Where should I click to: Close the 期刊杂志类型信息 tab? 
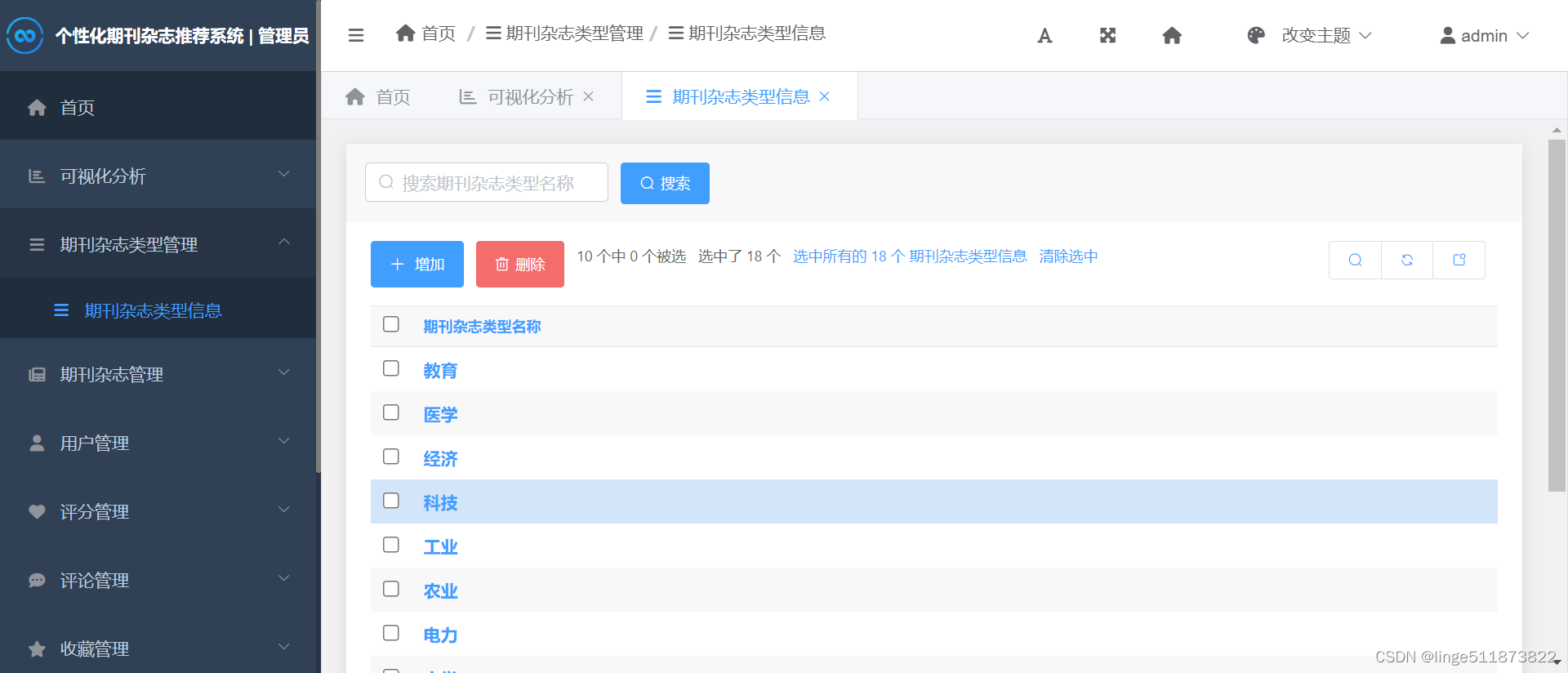(825, 96)
